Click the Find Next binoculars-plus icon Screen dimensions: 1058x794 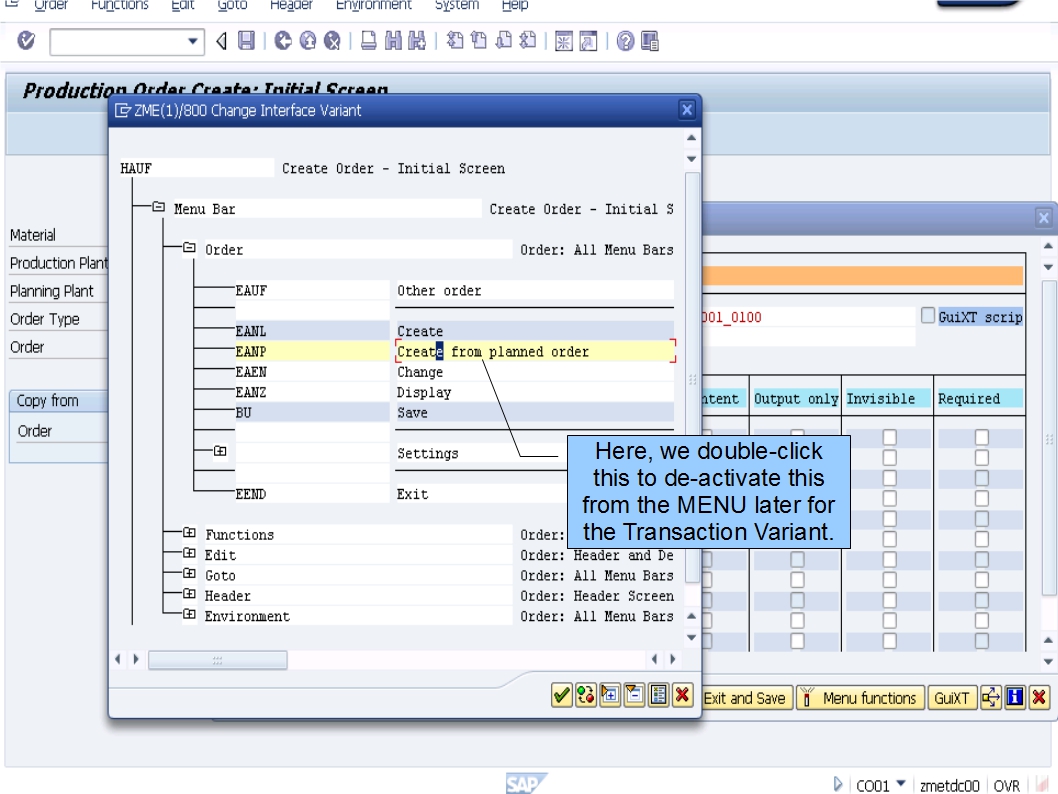417,41
